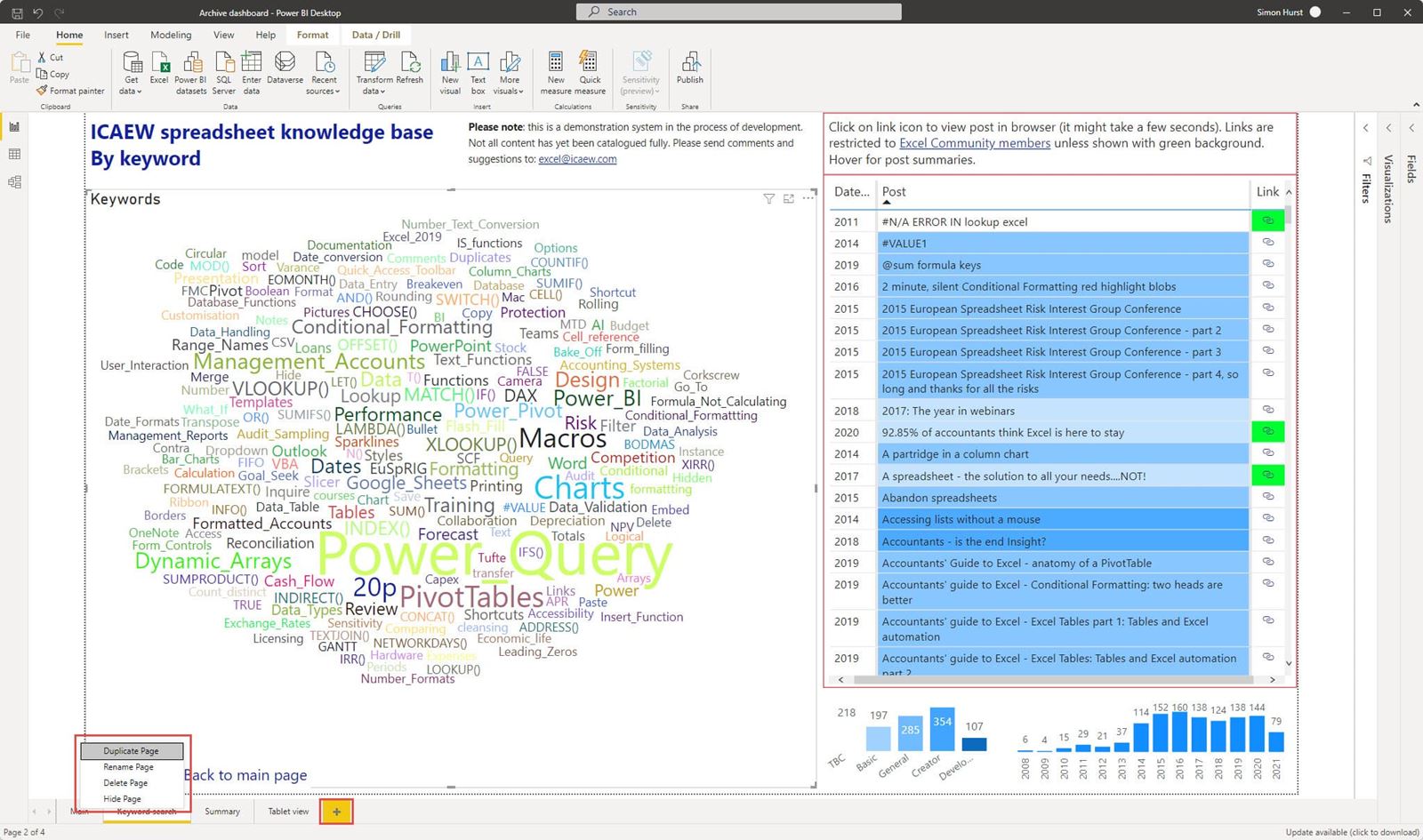Select the 354 Creator bar in chart

(942, 730)
